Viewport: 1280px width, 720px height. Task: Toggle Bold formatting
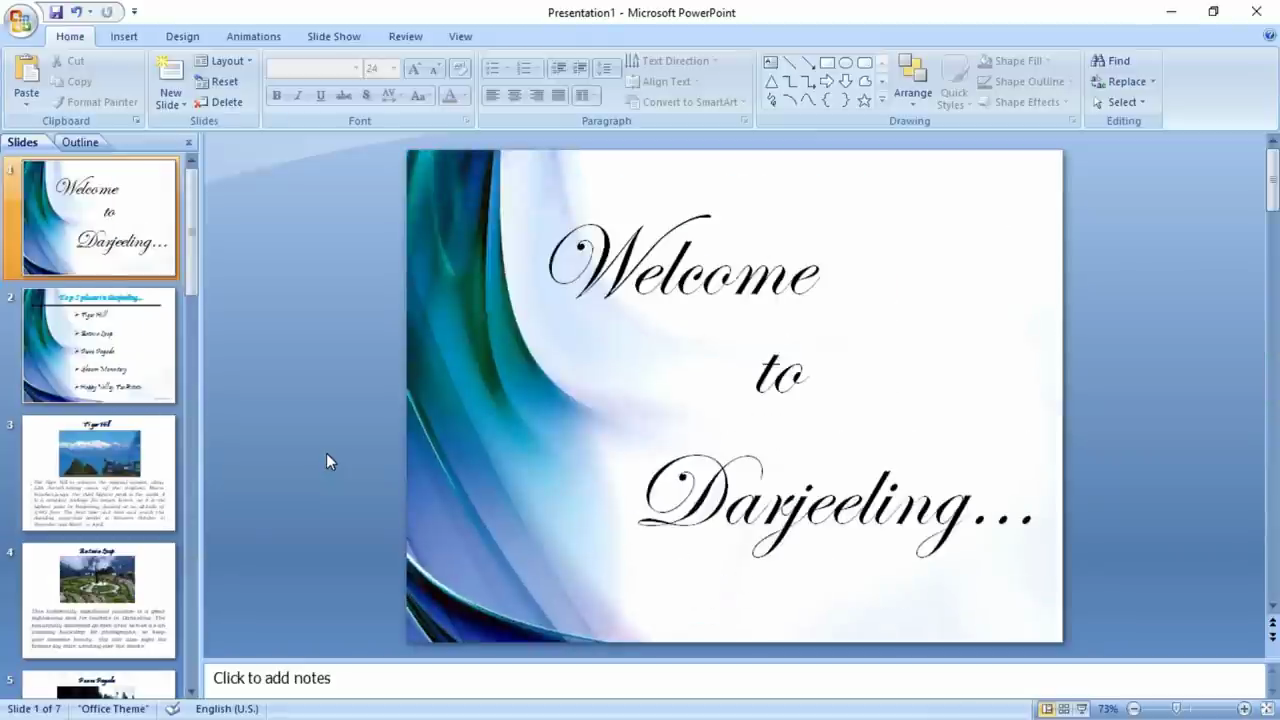click(276, 96)
